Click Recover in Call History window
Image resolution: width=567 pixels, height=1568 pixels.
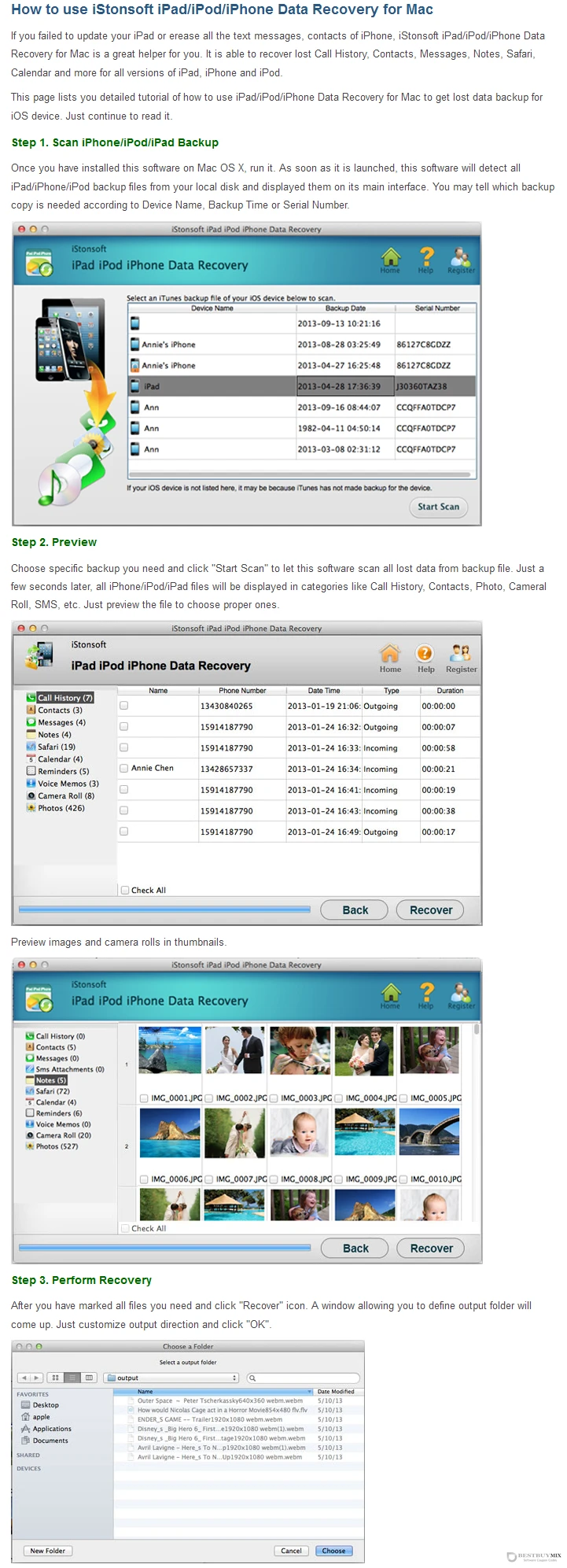coord(431,910)
